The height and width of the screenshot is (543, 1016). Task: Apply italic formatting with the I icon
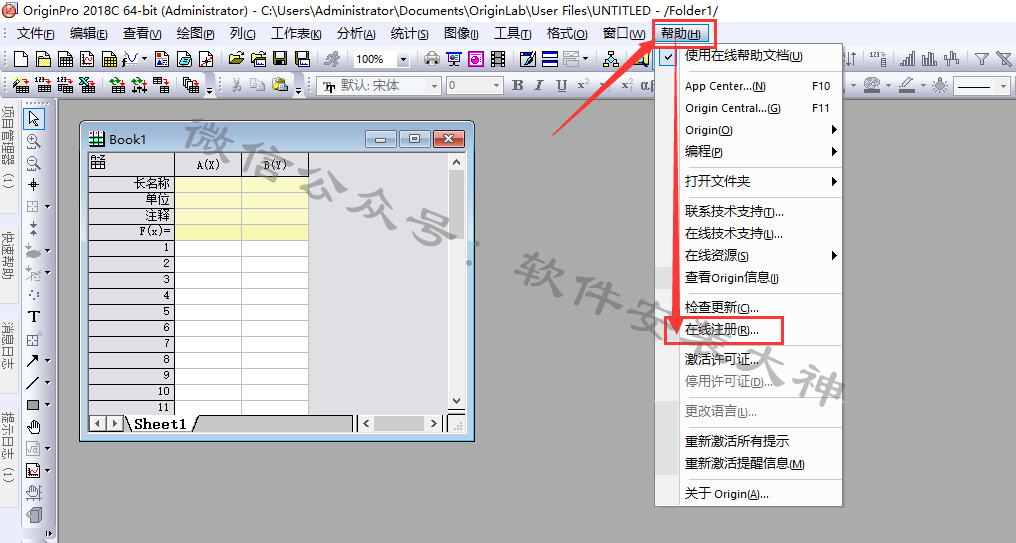[x=539, y=85]
